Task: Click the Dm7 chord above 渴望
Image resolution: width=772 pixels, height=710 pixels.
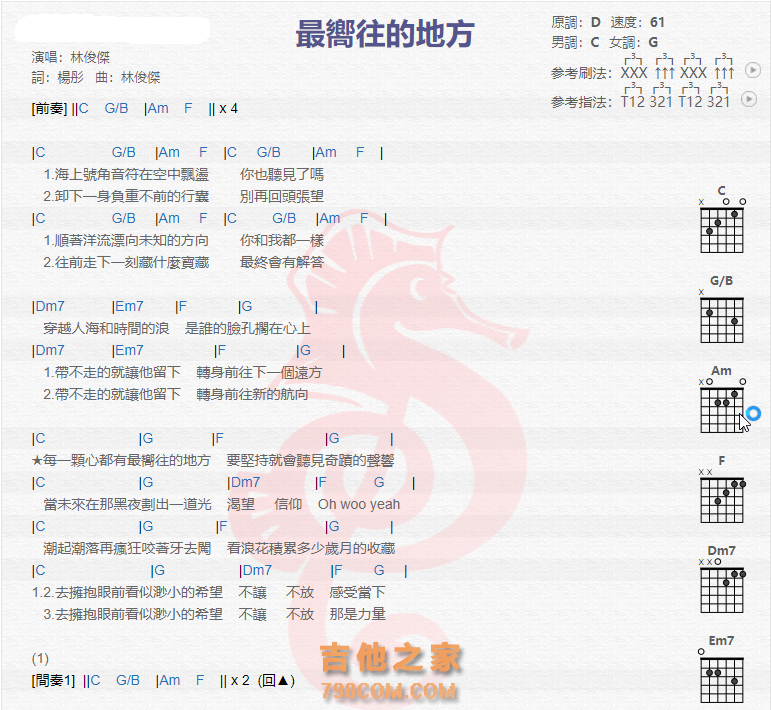Action: point(245,483)
